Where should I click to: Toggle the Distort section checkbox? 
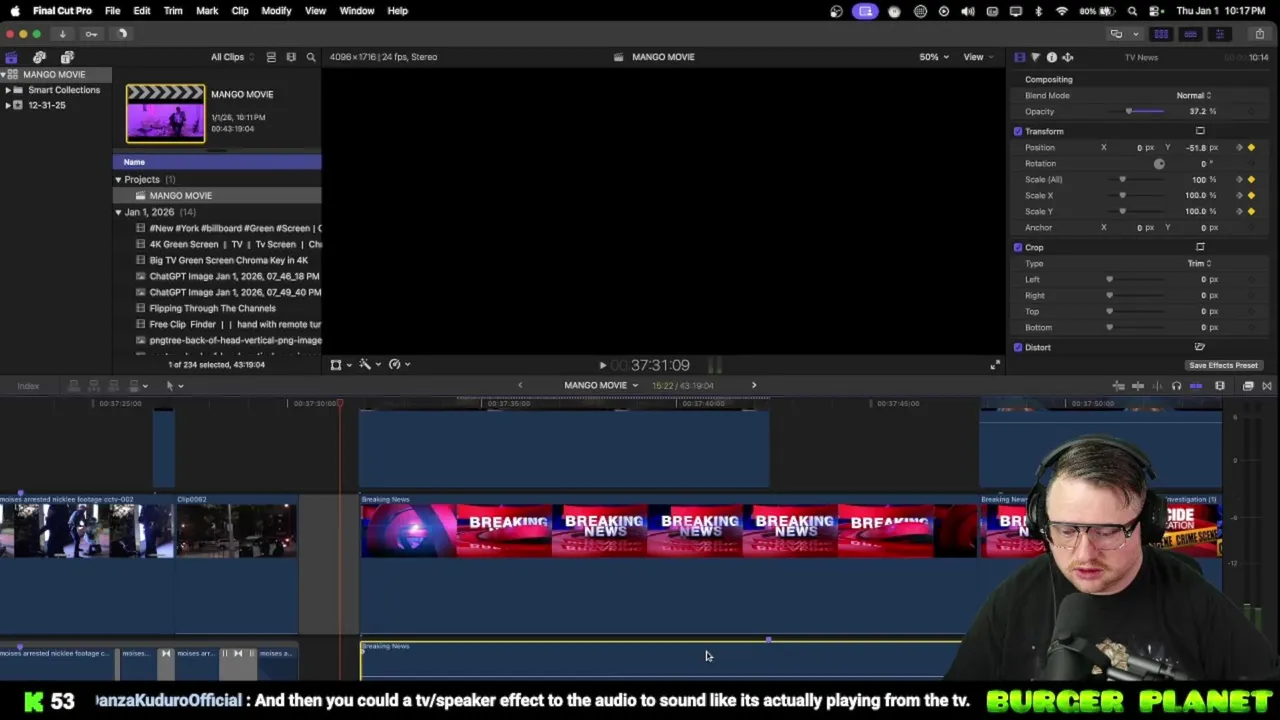click(x=1018, y=347)
